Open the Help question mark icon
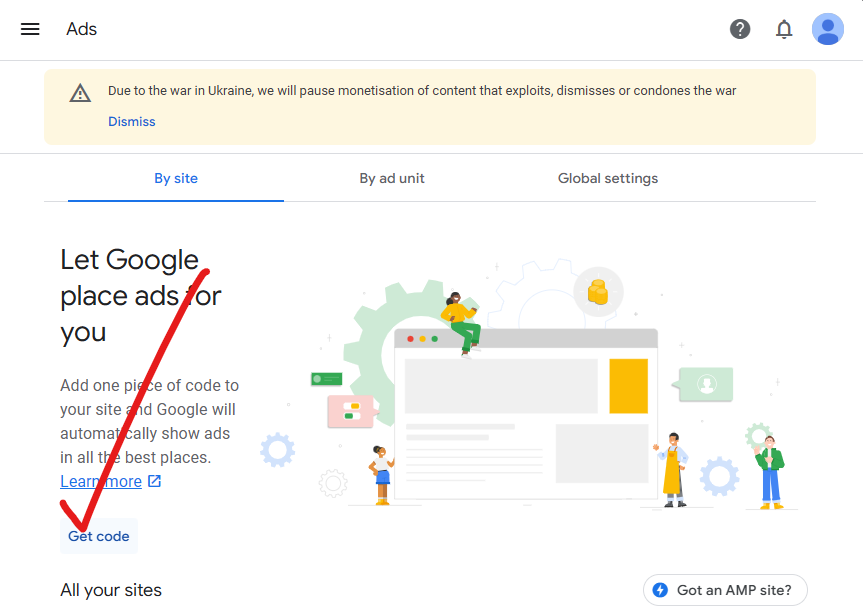This screenshot has height=614, width=863. point(740,29)
